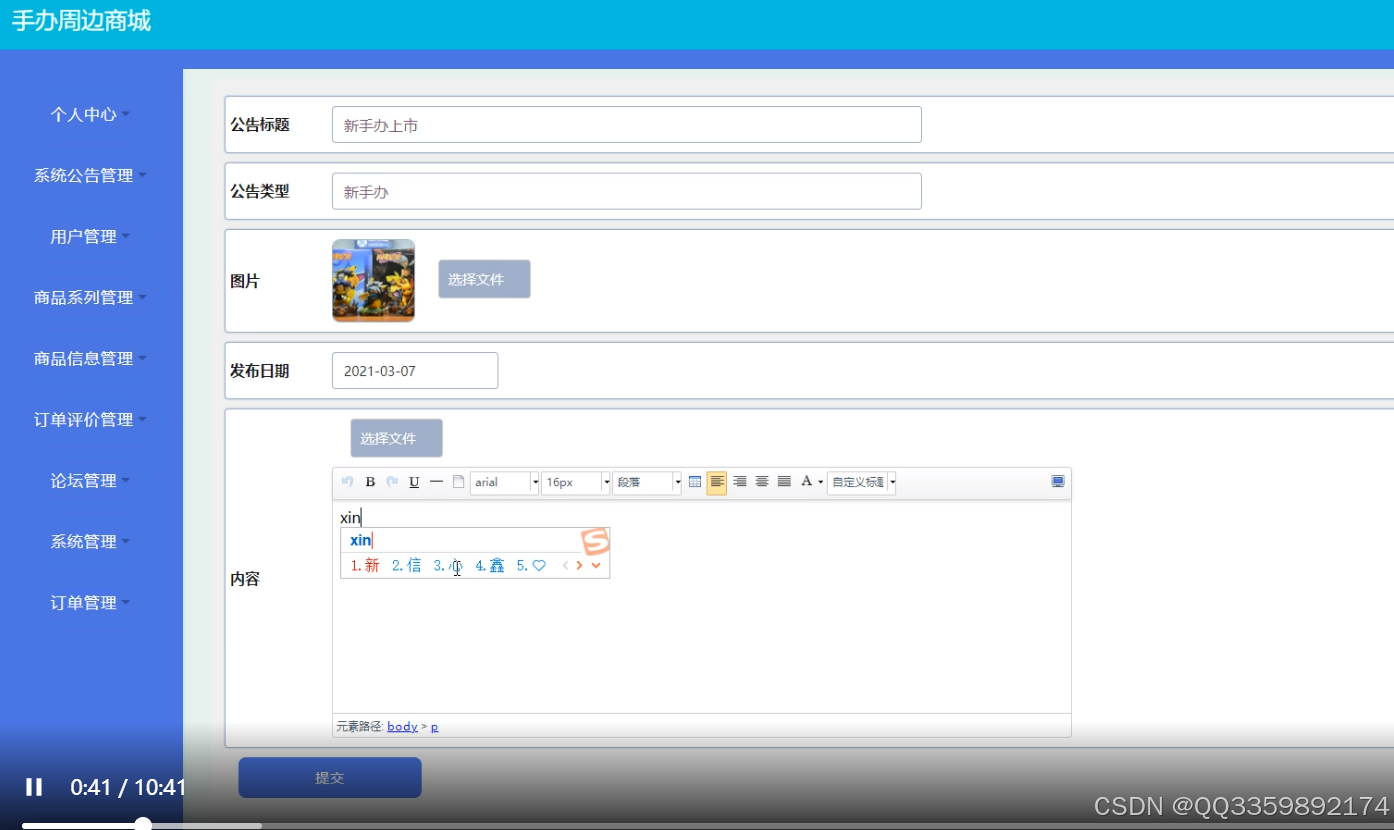Open the 段落 paragraph format dropdown

(x=678, y=482)
